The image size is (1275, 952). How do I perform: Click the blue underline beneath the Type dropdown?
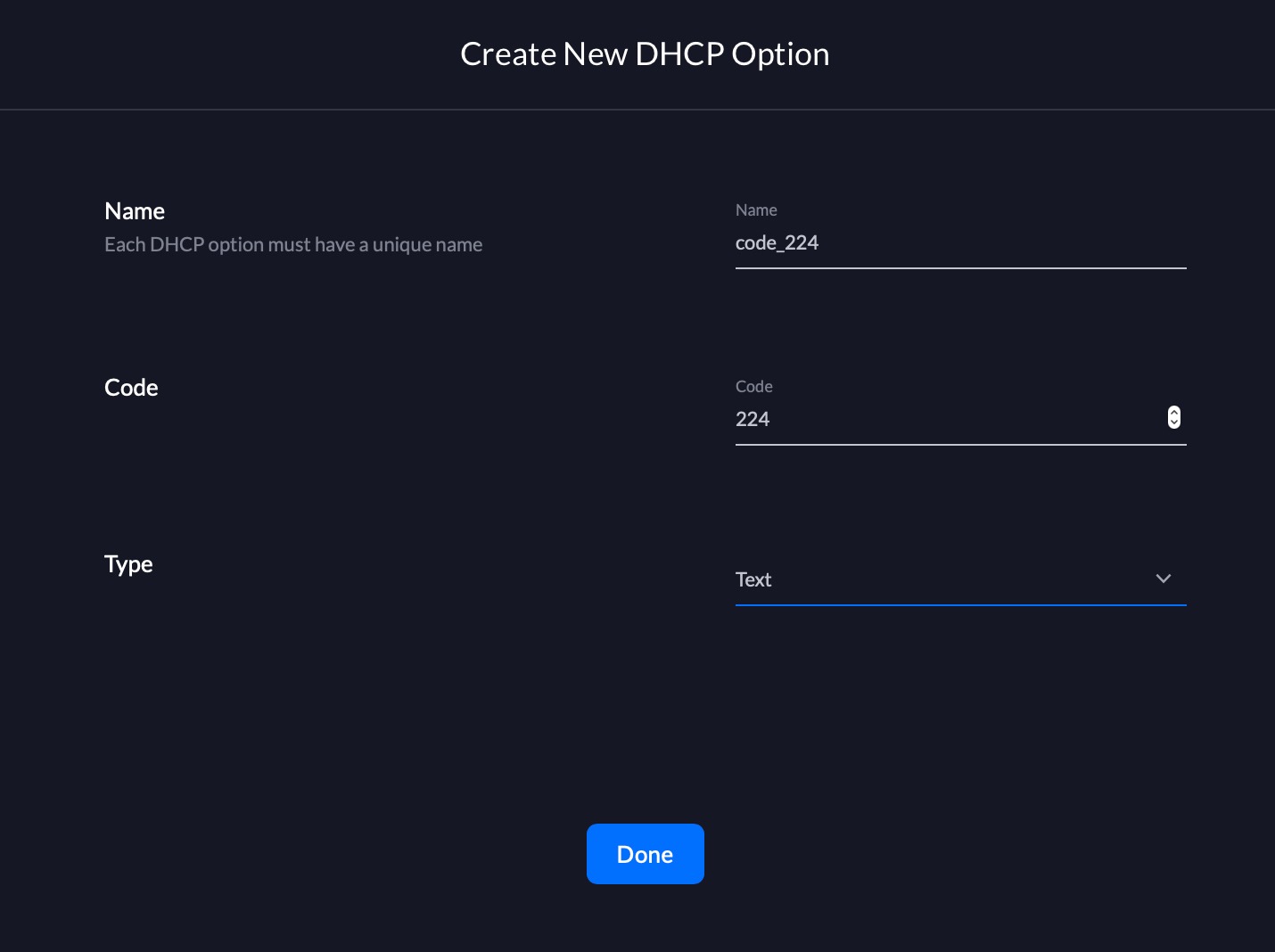pos(960,605)
